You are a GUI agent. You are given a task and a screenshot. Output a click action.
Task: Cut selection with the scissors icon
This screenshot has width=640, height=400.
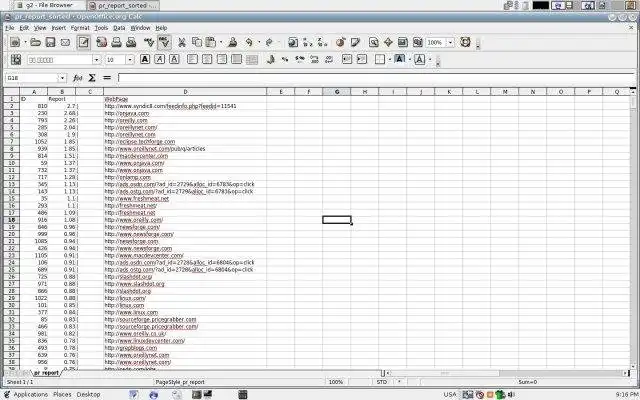tap(182, 42)
